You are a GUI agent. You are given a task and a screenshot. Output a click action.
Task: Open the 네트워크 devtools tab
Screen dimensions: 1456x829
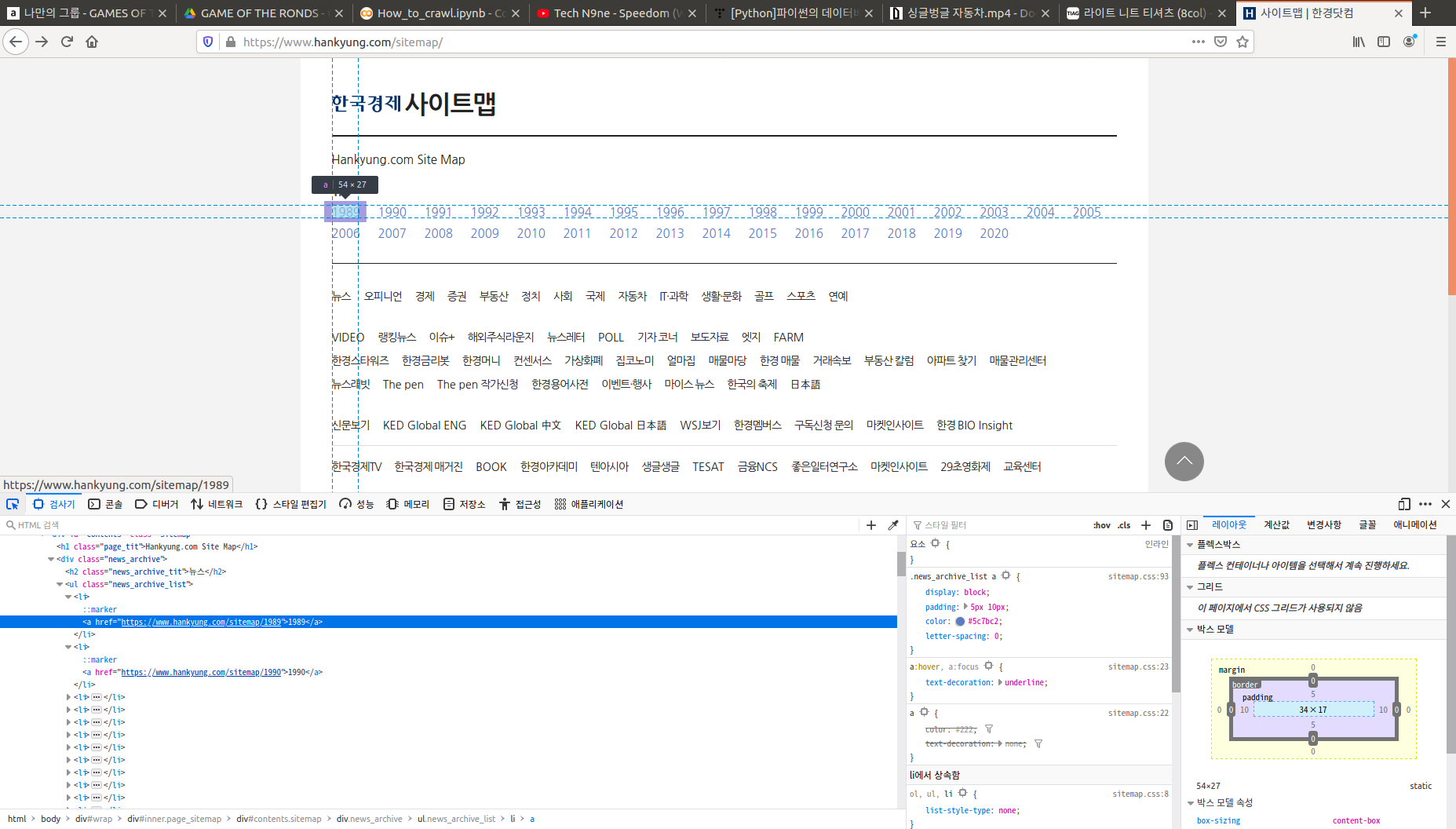[217, 504]
